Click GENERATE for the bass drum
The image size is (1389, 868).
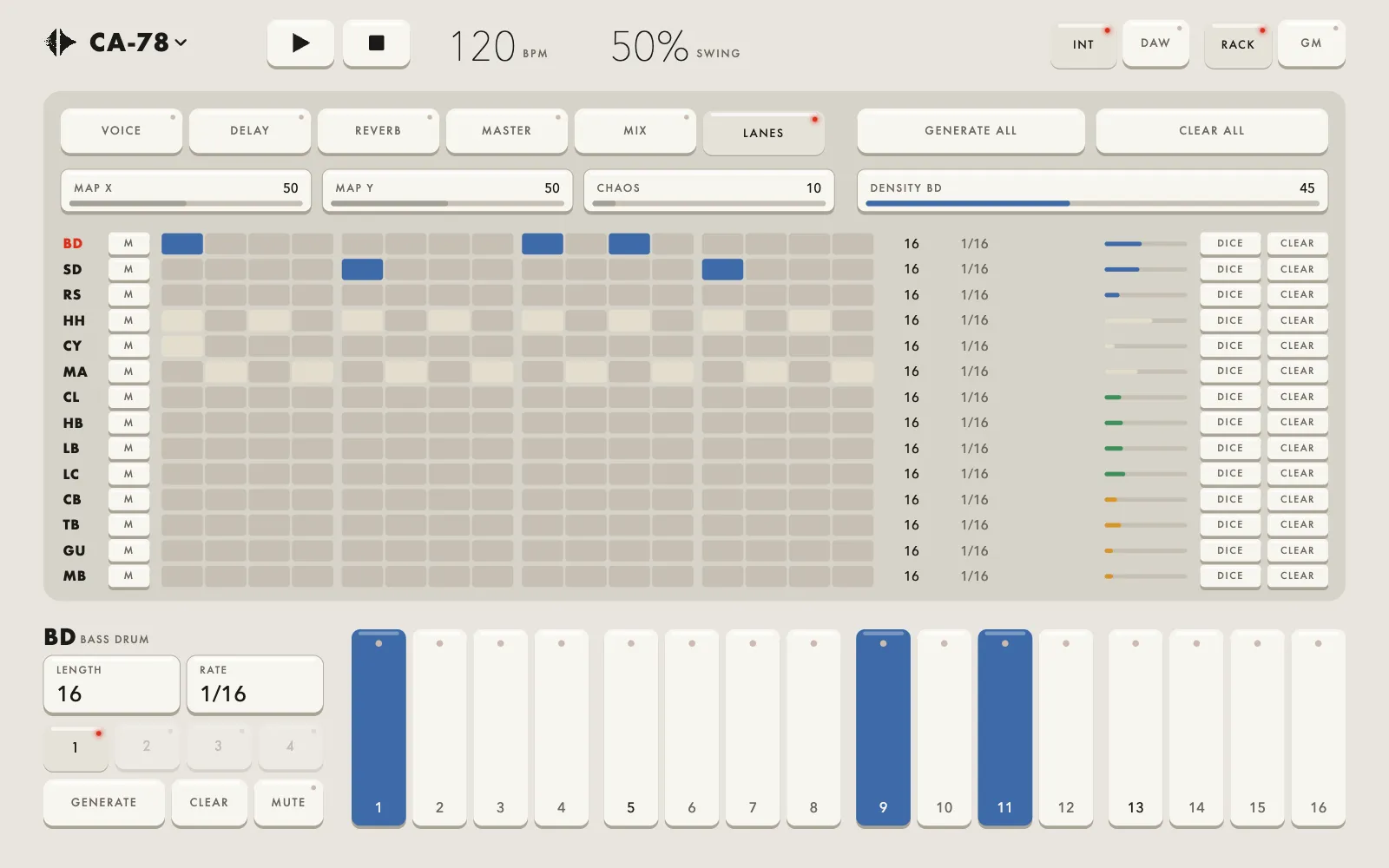[104, 802]
